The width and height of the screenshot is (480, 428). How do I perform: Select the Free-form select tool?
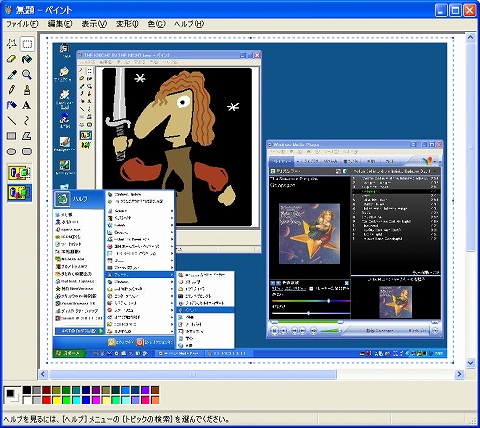coord(12,44)
